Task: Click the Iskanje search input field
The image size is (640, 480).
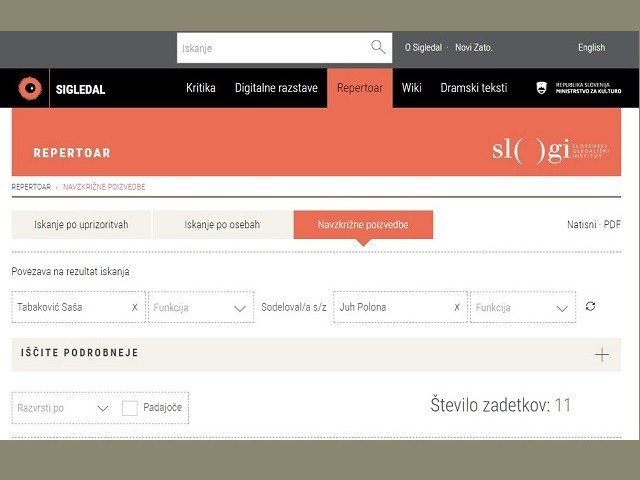Action: click(270, 47)
